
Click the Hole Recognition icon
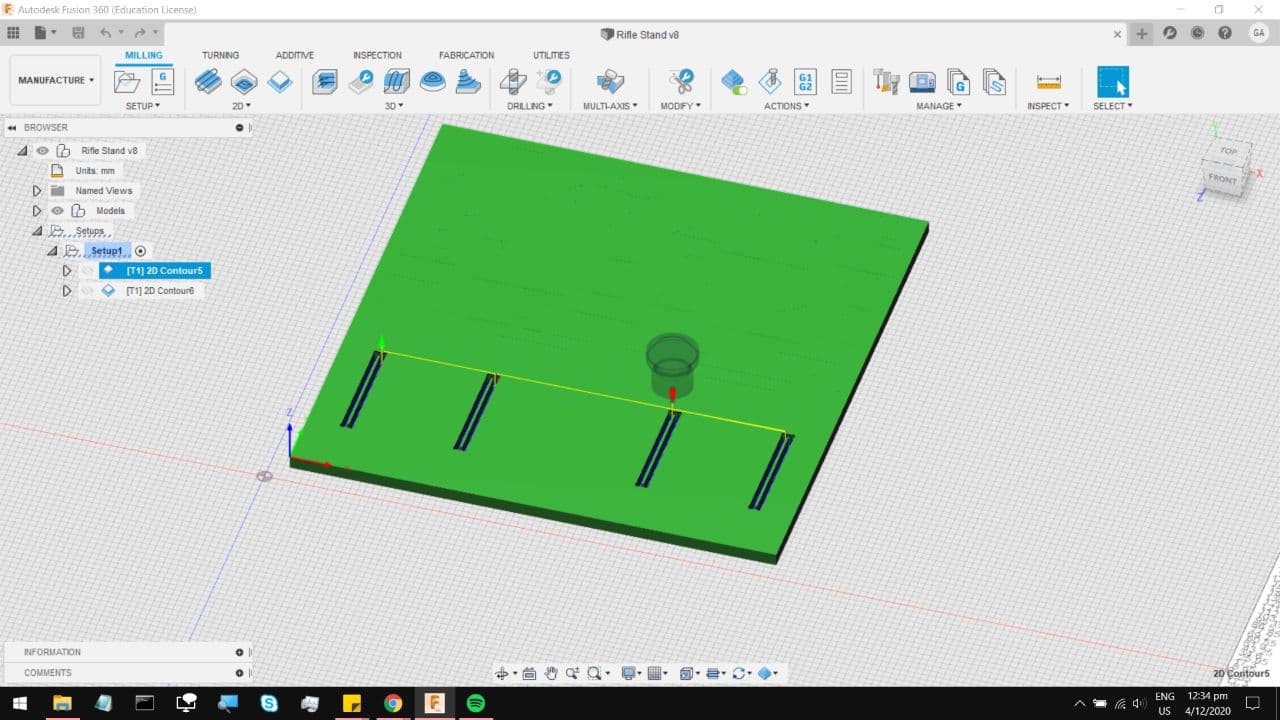point(549,81)
